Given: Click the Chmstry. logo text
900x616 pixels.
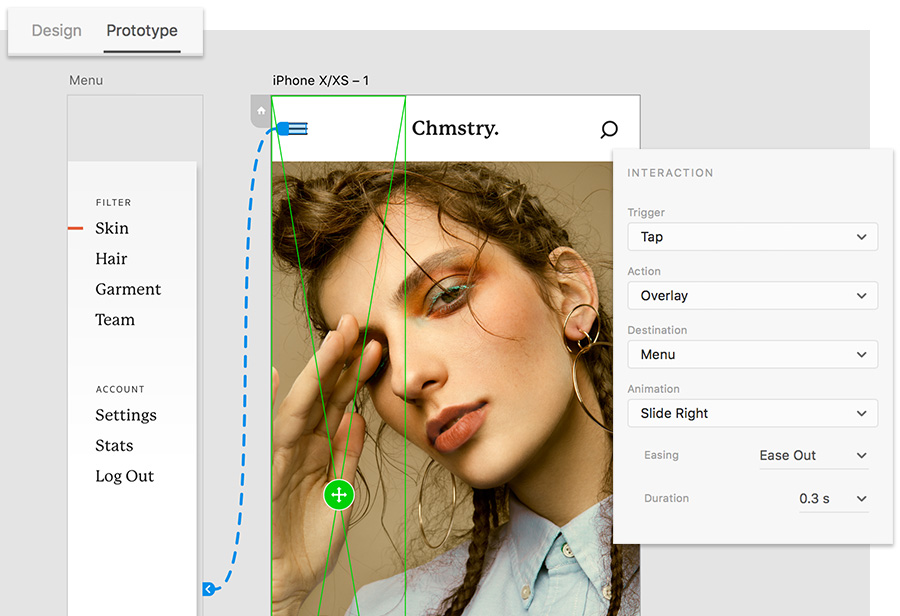Looking at the screenshot, I should [x=455, y=128].
